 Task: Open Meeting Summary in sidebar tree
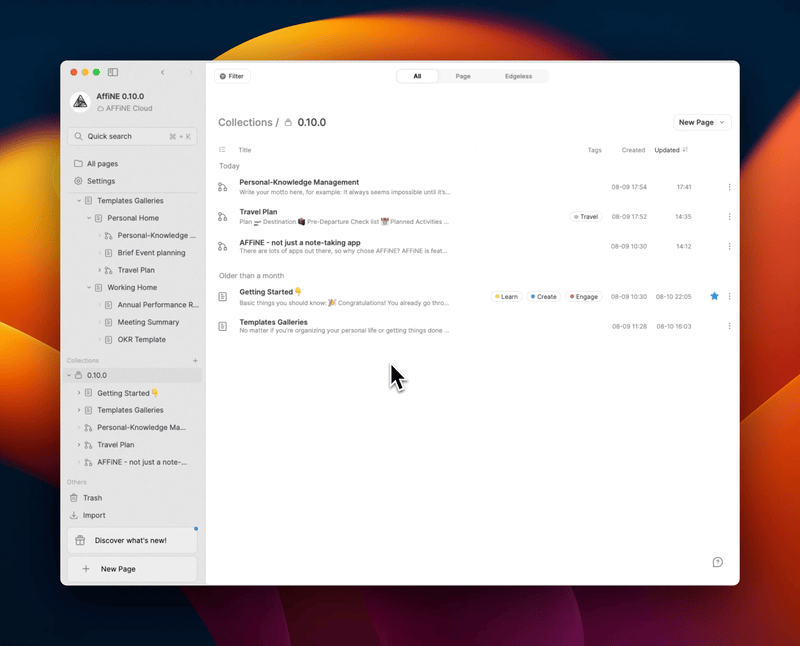click(x=148, y=322)
